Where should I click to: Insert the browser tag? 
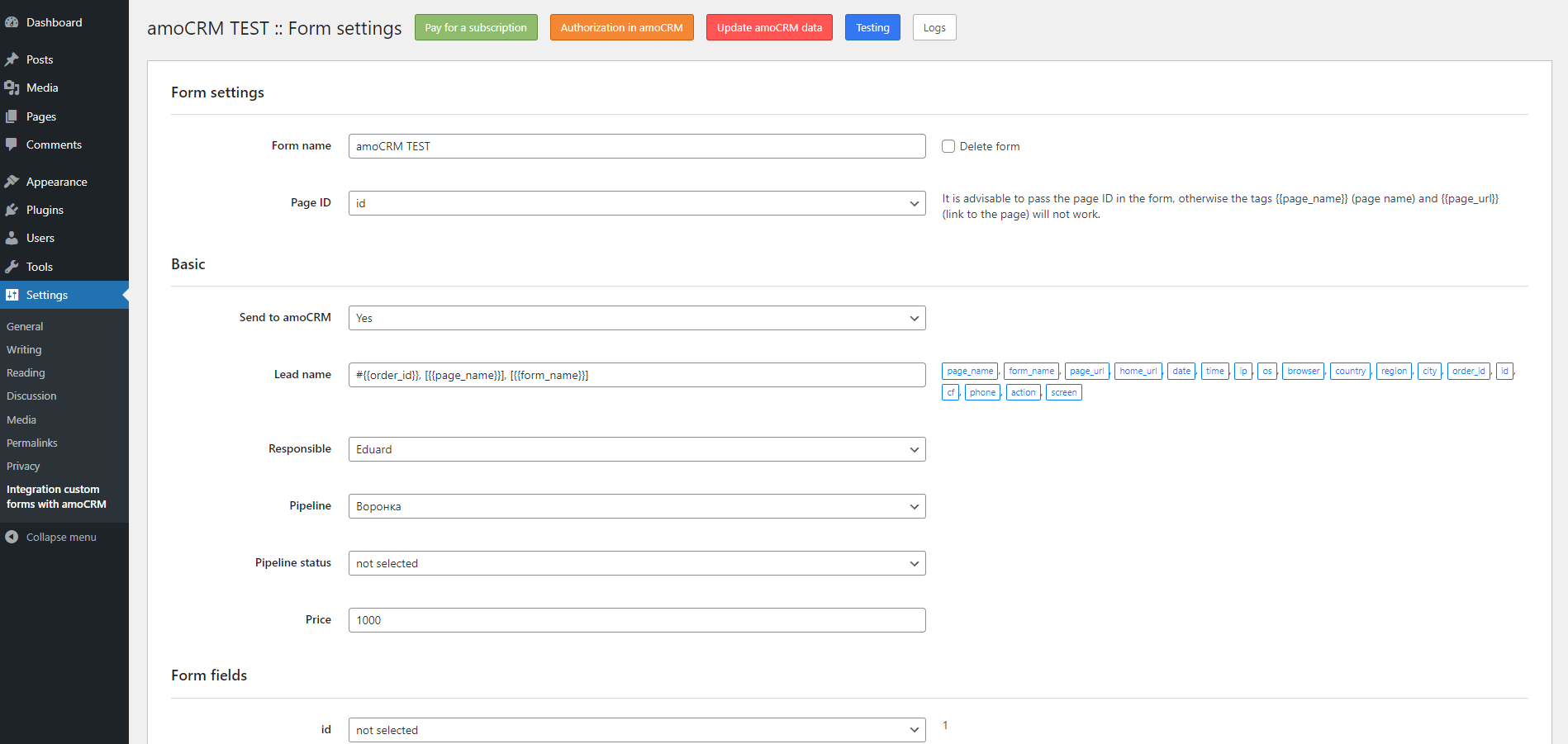(1304, 371)
